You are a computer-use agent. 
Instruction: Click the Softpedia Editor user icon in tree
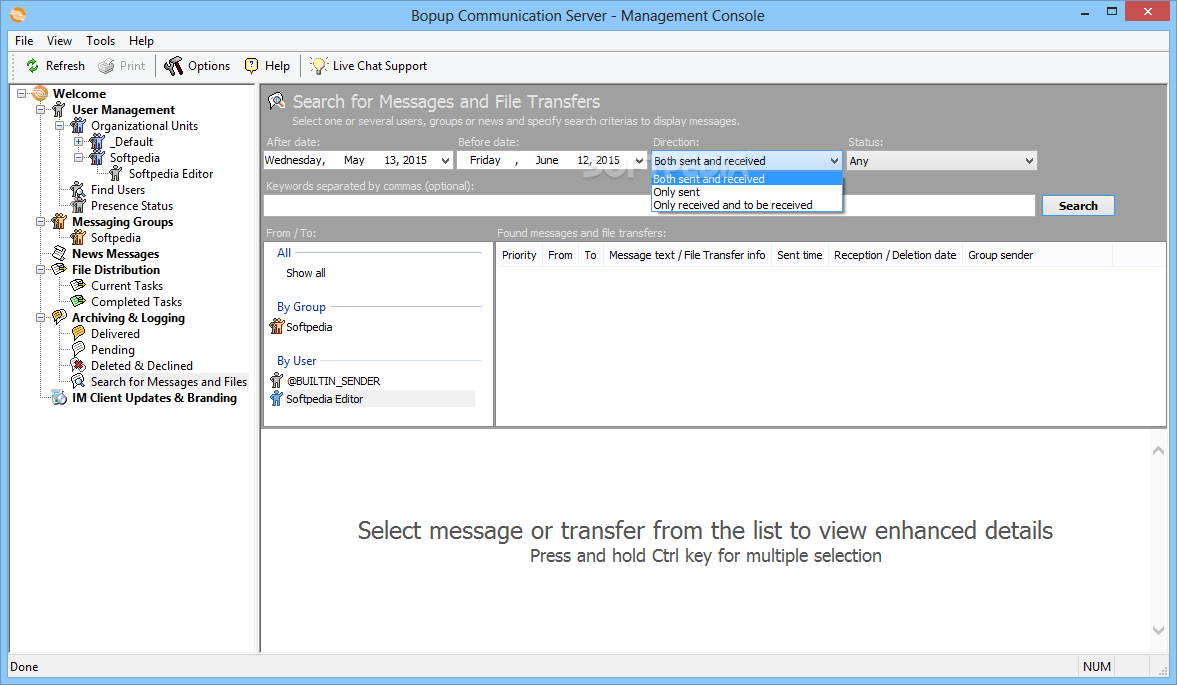click(x=116, y=174)
